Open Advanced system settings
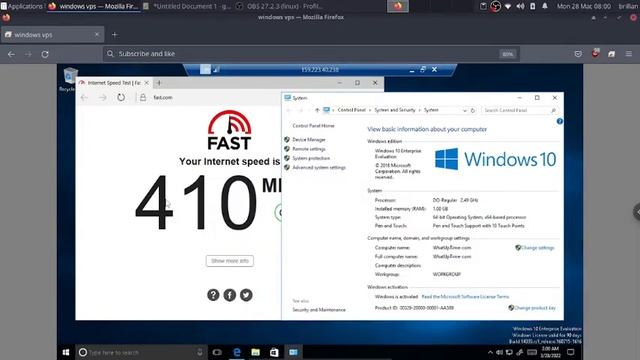 (319, 168)
